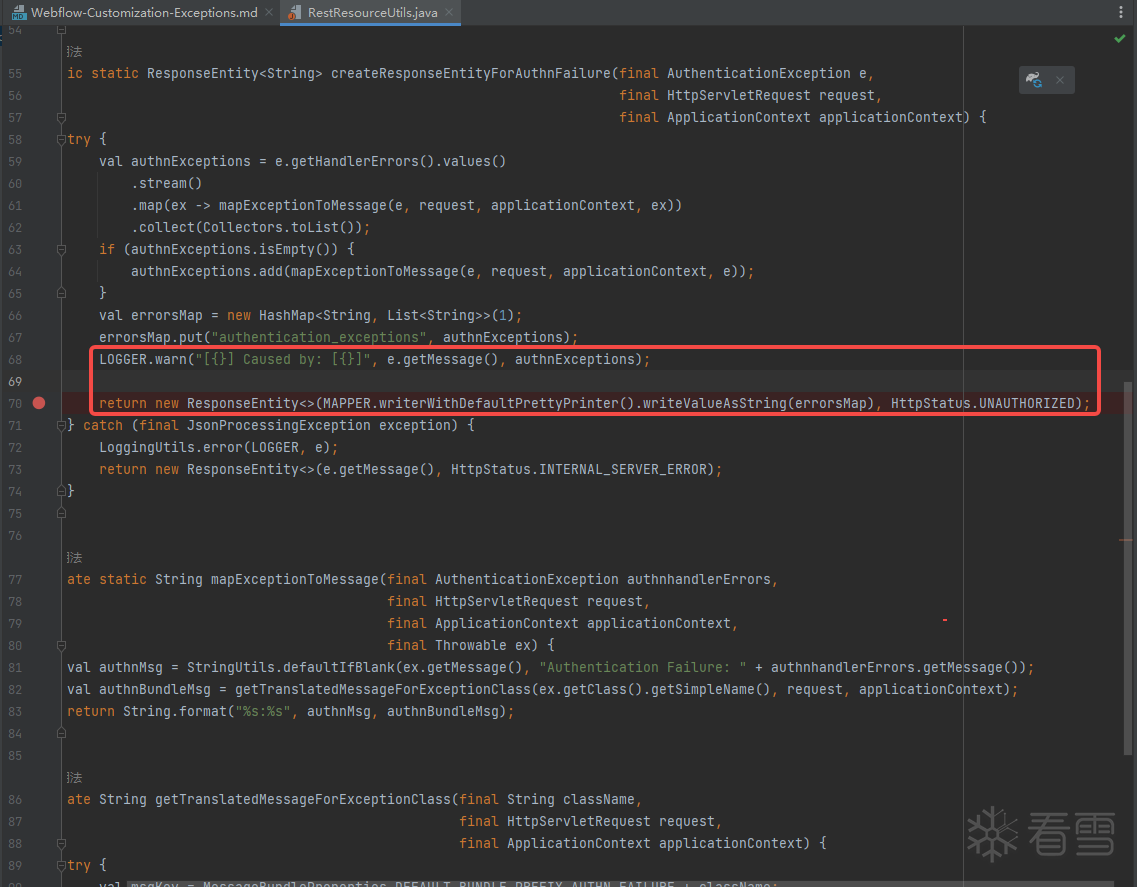
Task: Click line number 55 in gutter
Action: pyautogui.click(x=15, y=74)
